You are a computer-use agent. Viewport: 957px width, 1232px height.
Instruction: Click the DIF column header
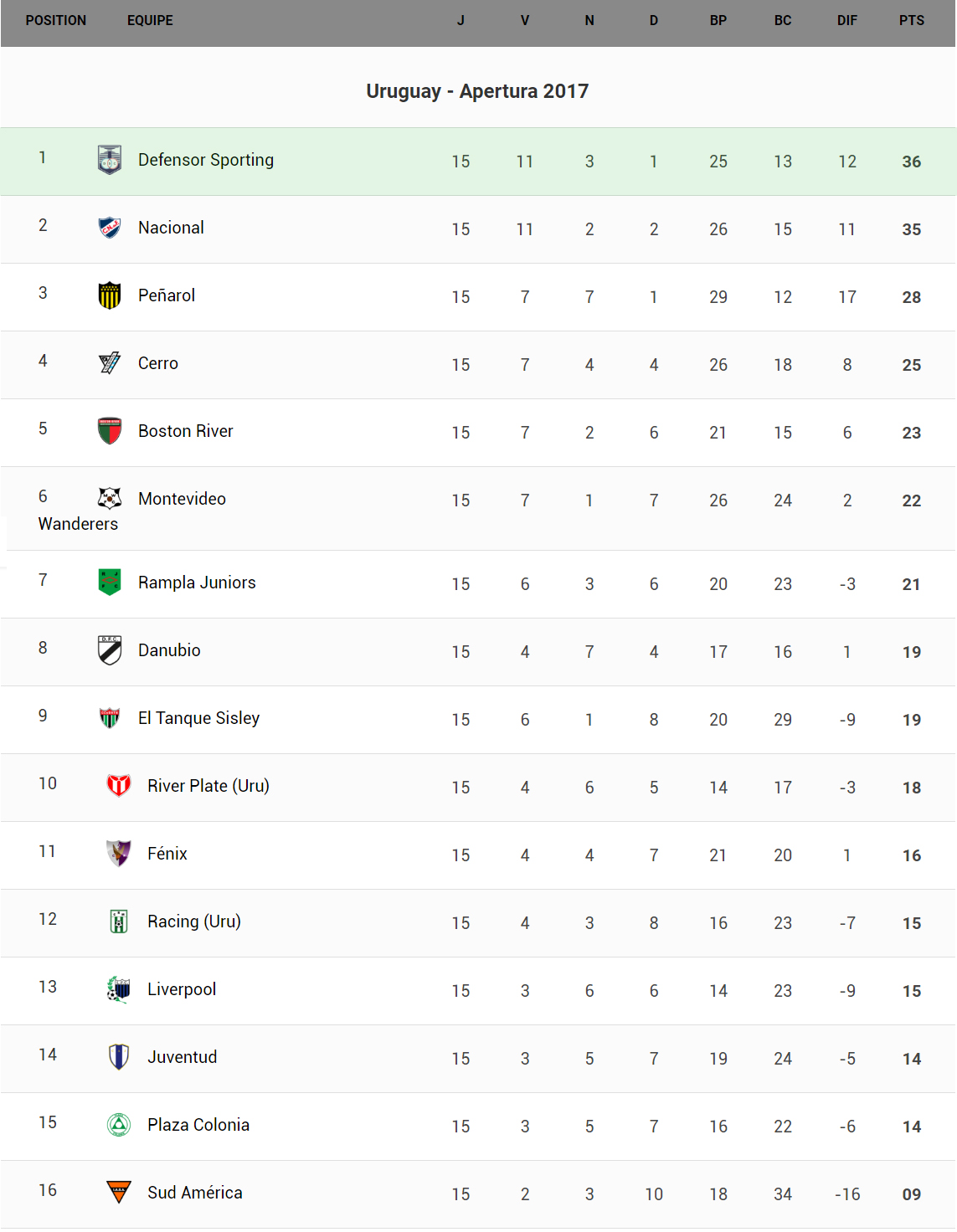(846, 21)
